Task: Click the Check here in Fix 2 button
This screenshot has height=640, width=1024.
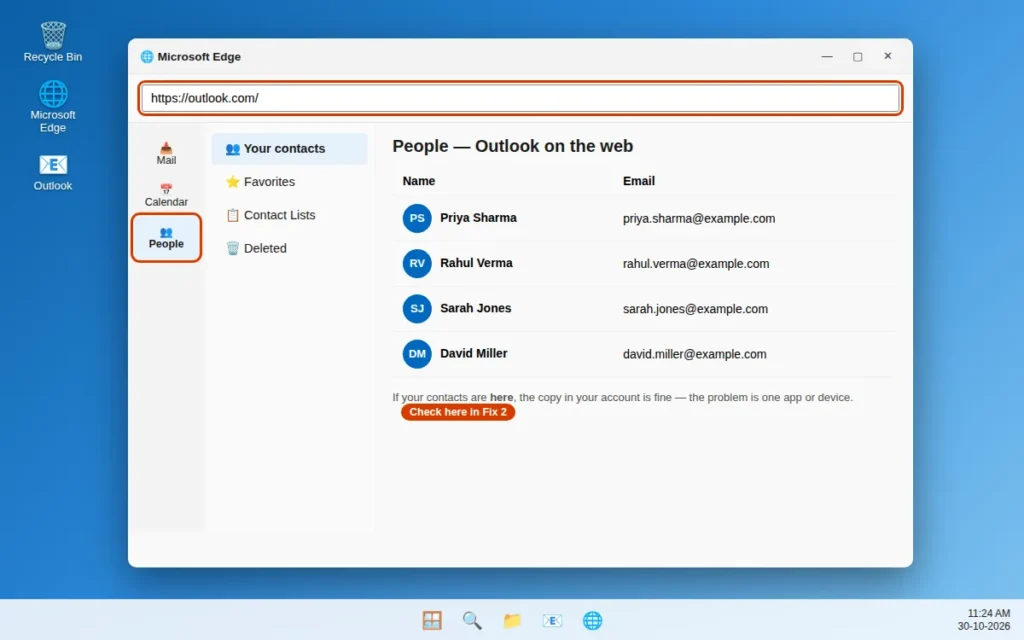Action: [x=458, y=412]
